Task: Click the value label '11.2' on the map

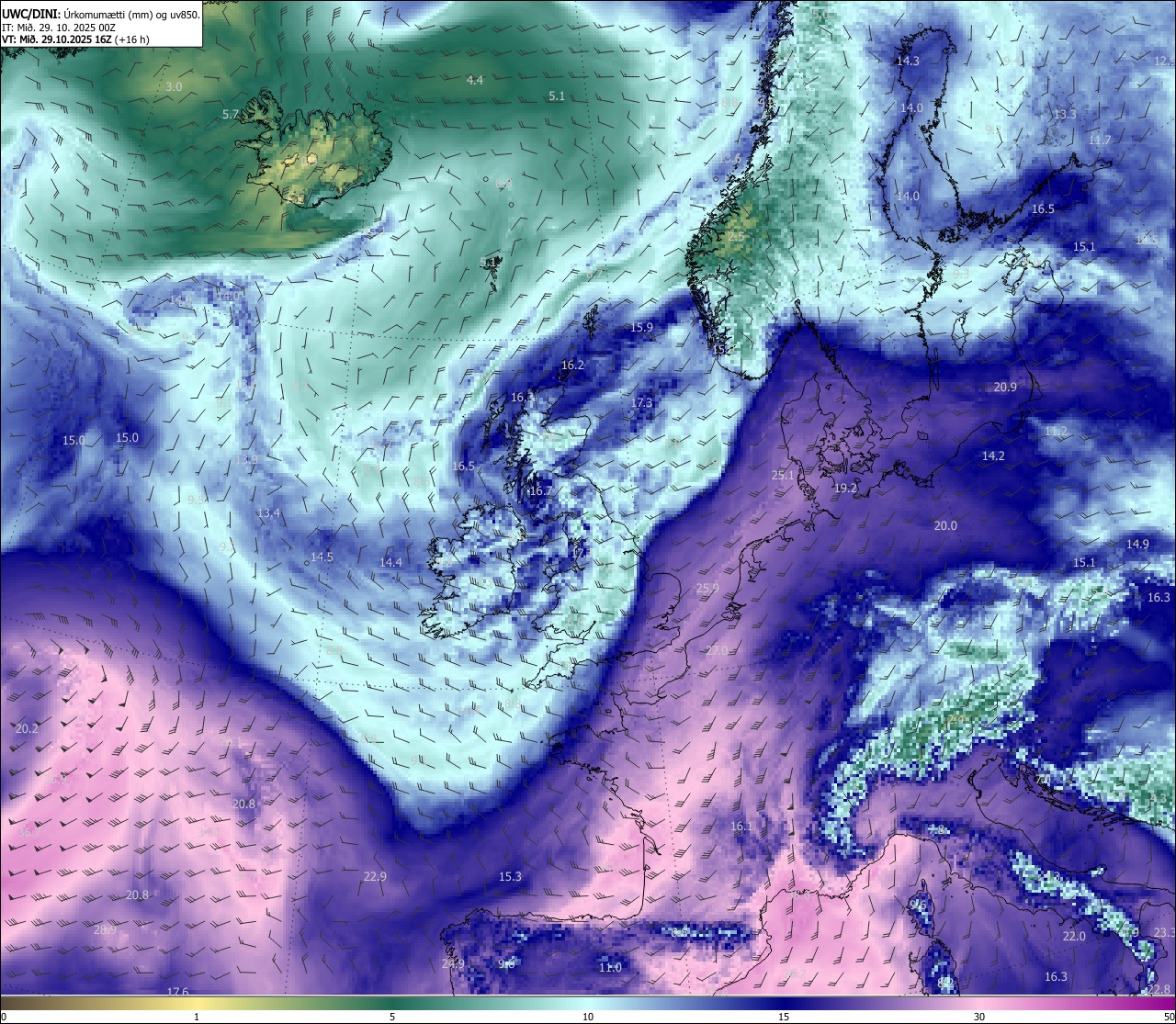Action: [1056, 432]
